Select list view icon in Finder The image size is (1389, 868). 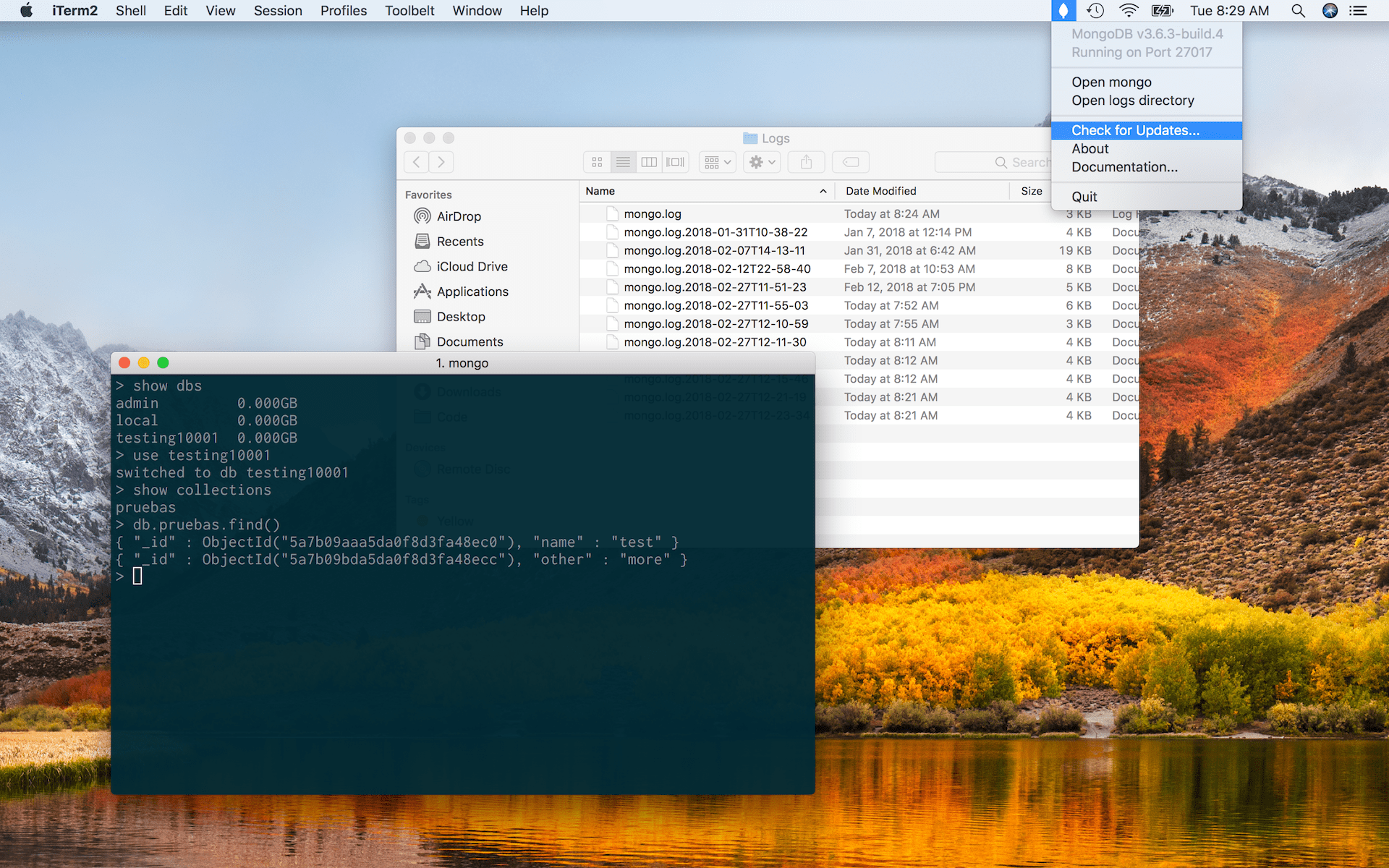coord(622,161)
